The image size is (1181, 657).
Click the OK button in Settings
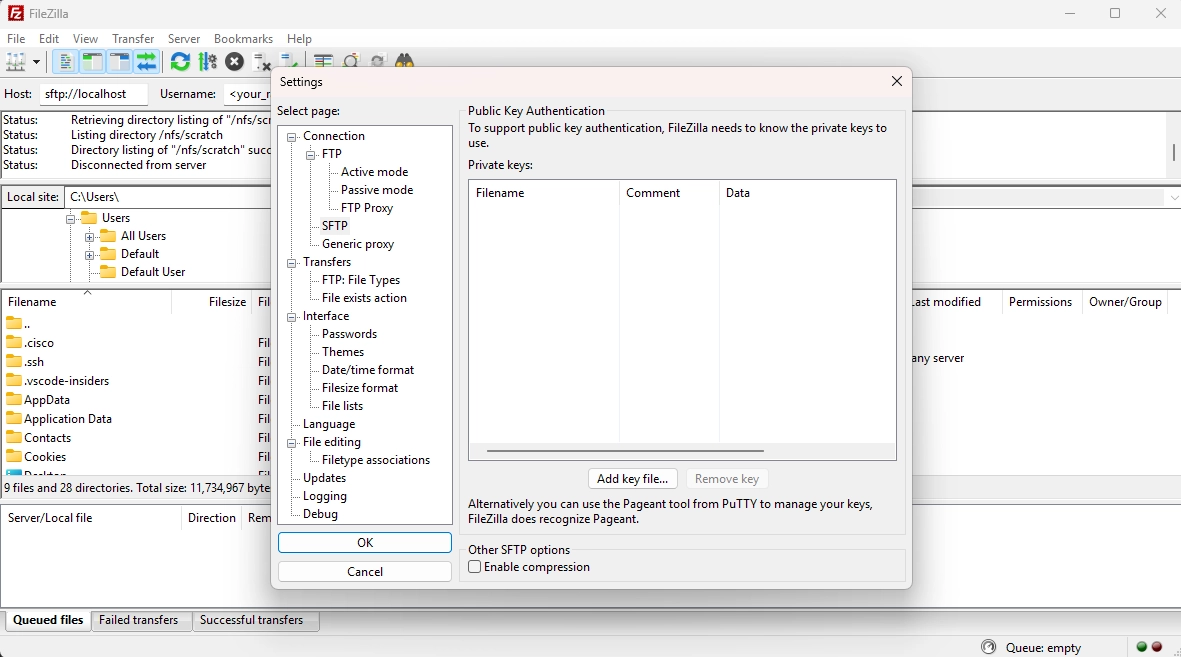(365, 542)
